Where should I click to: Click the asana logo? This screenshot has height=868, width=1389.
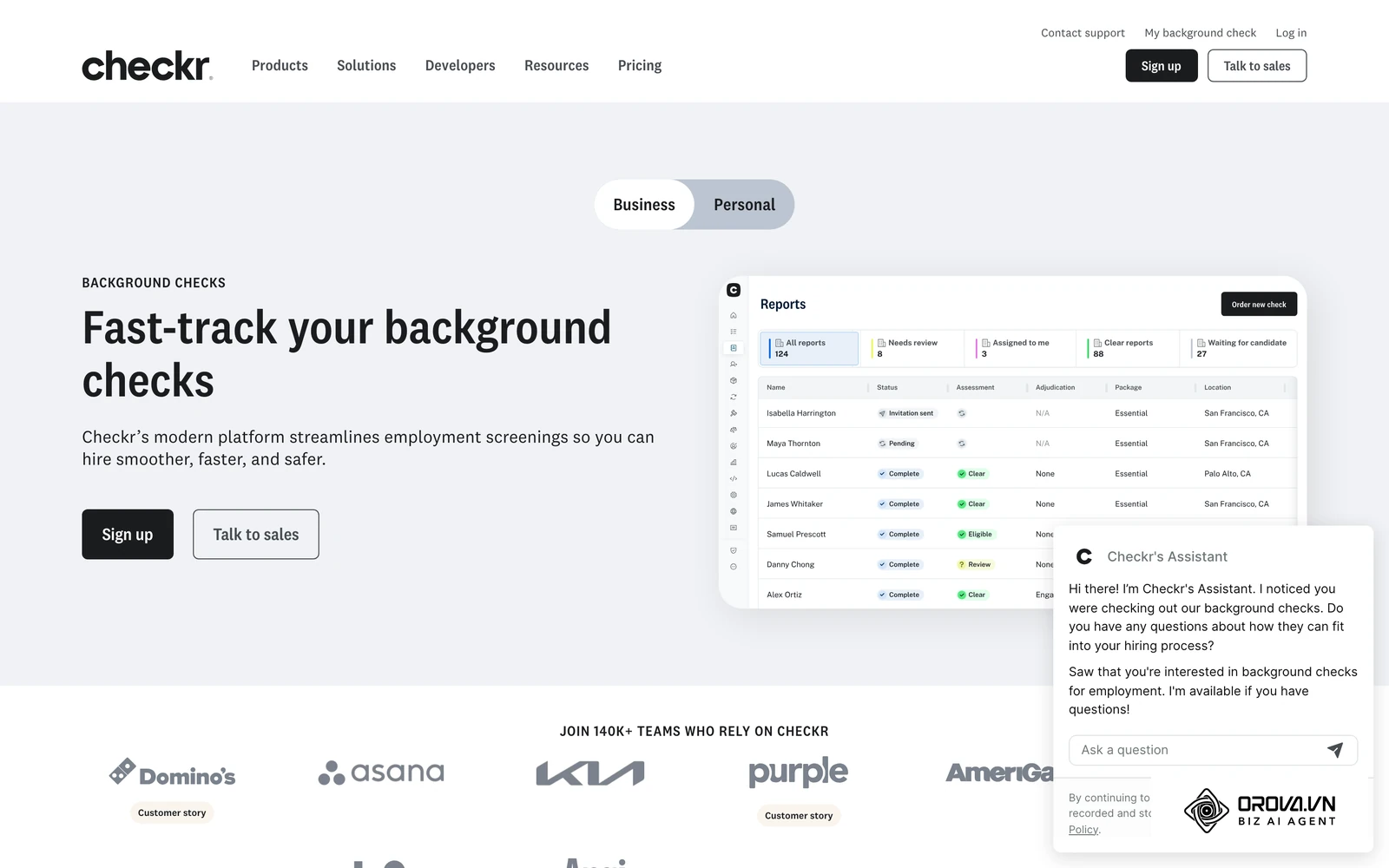coord(381,773)
